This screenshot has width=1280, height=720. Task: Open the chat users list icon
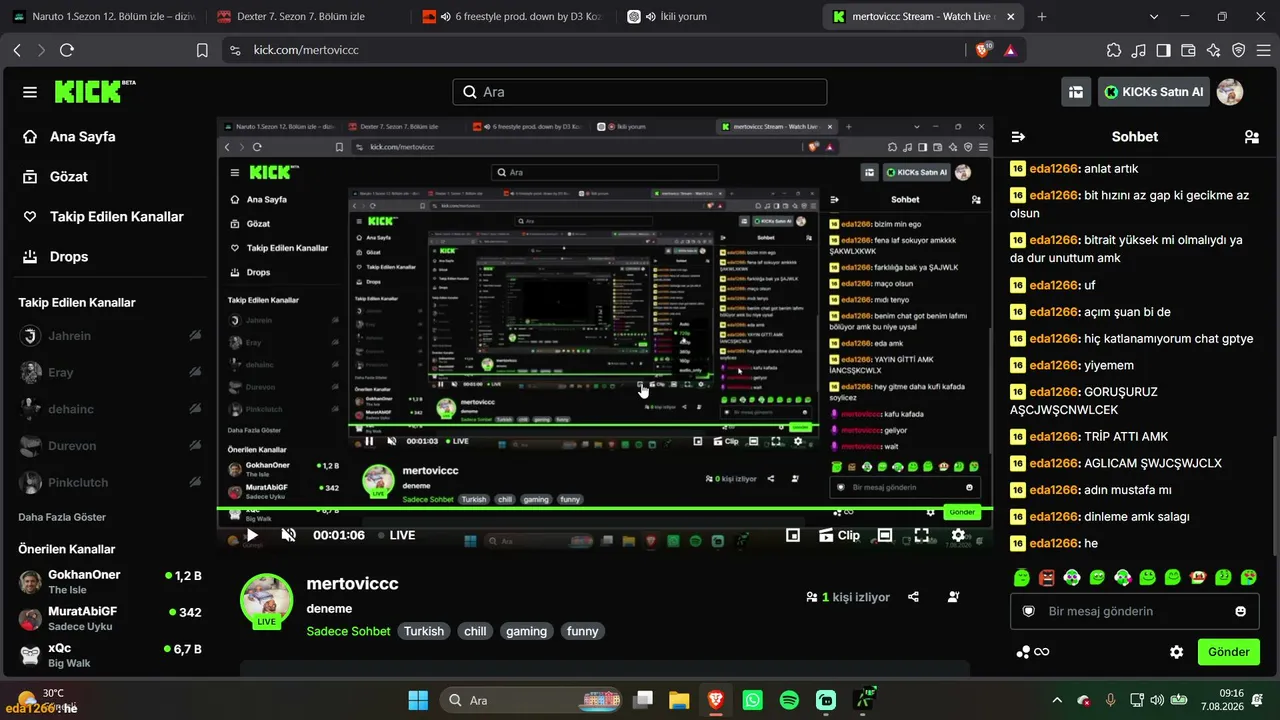coord(1251,137)
